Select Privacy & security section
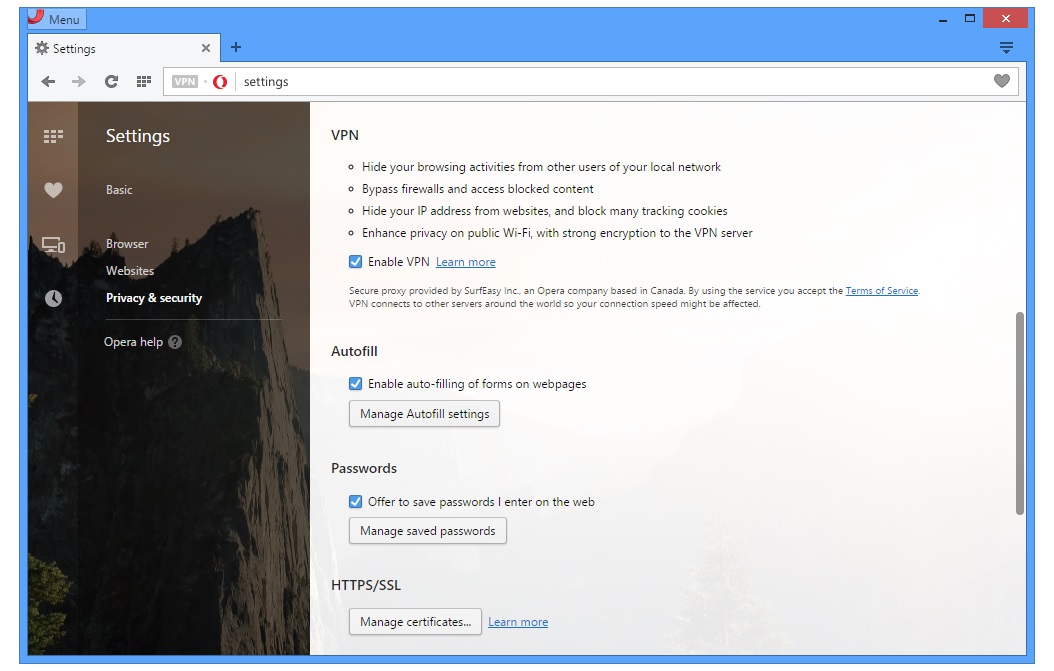The height and width of the screenshot is (671, 1054). 154,297
